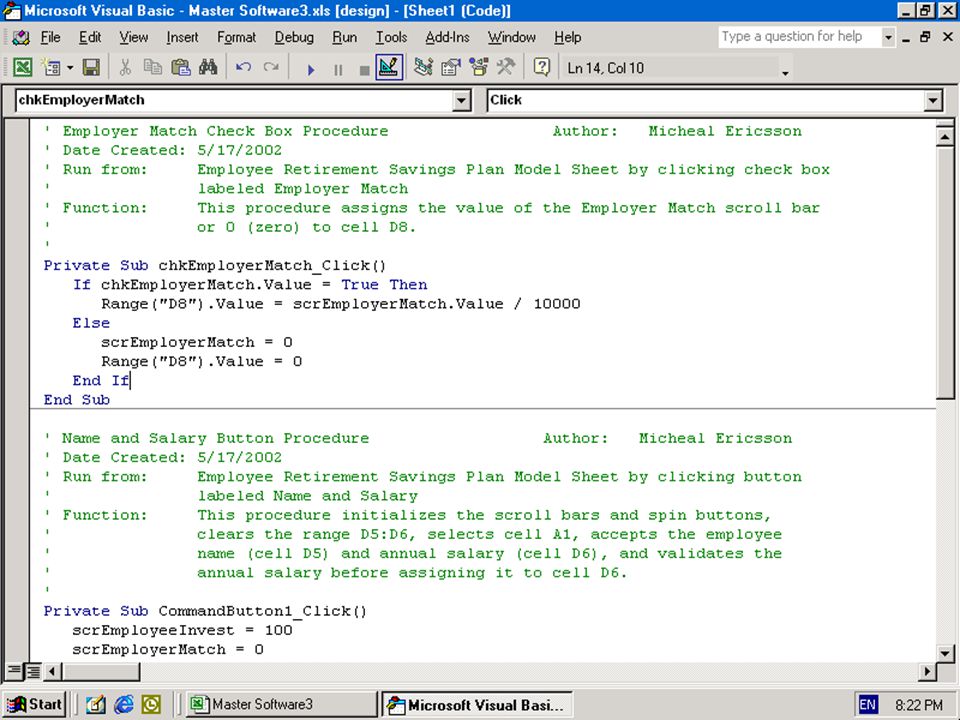Click the vertical scrollbar thumb
This screenshot has width=960, height=720.
tap(945, 274)
